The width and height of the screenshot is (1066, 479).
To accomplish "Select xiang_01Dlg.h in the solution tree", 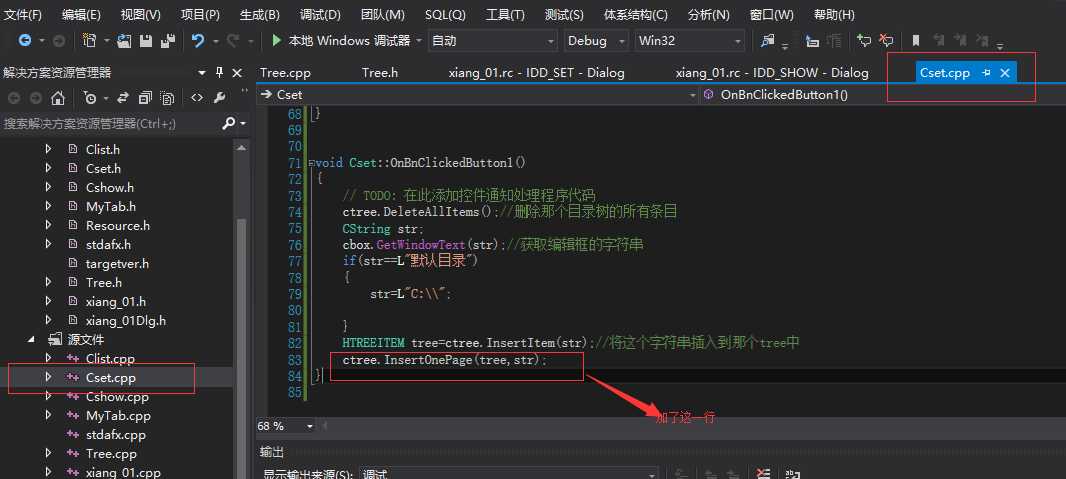I will (126, 320).
